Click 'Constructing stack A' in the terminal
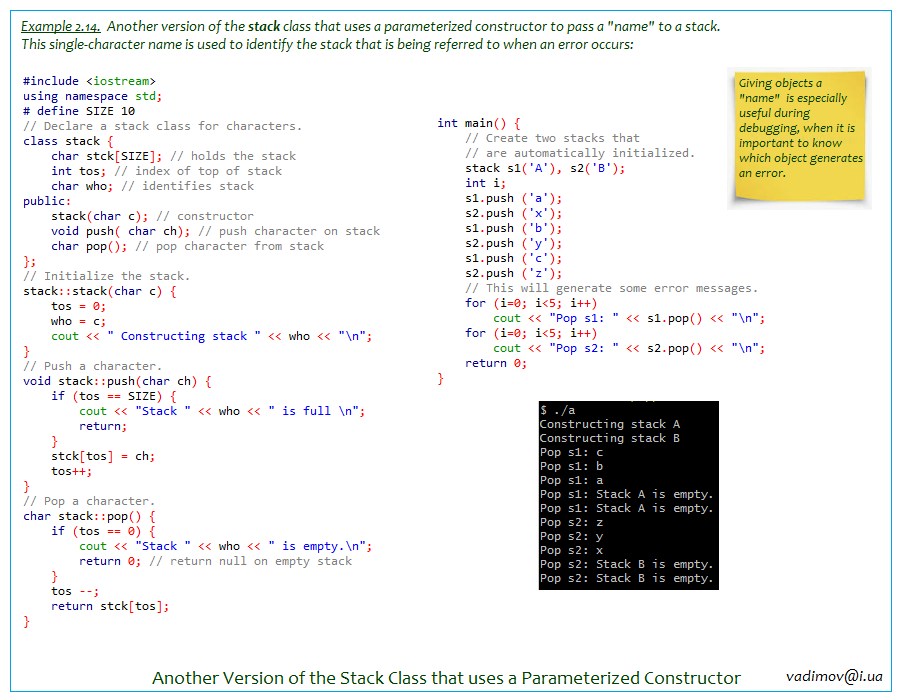Viewport: 900px width, 700px height. pos(610,424)
